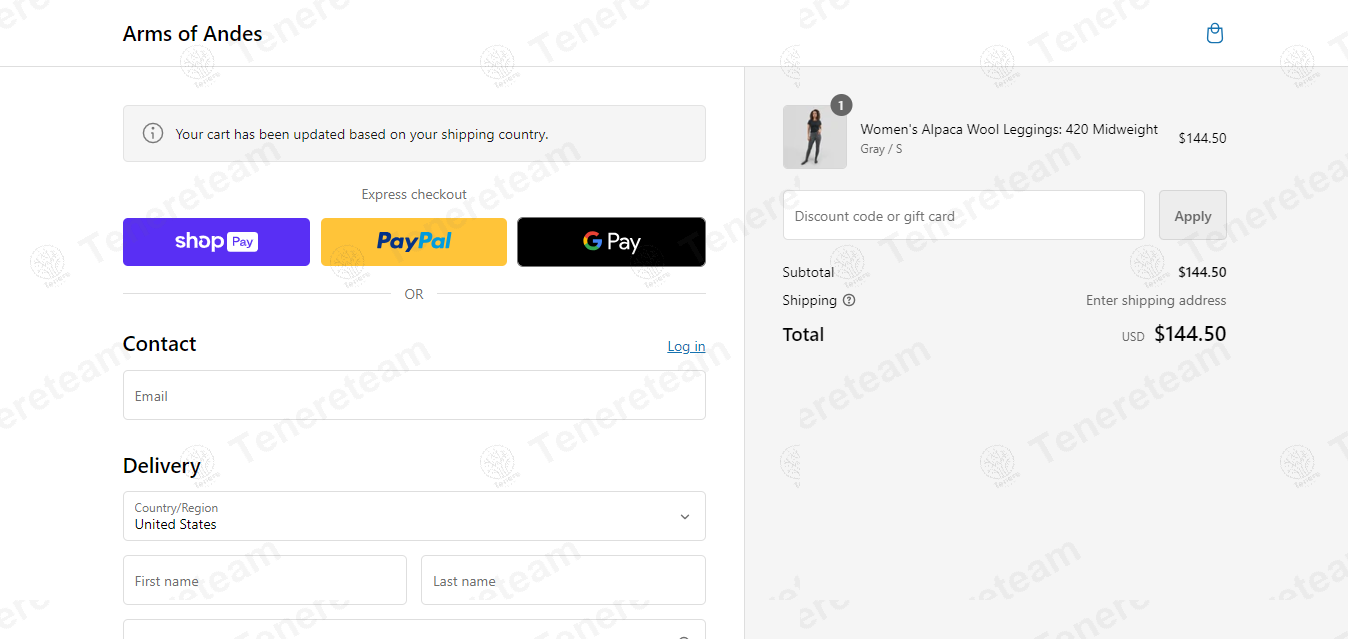Select the Last name field
The width and height of the screenshot is (1348, 639).
(563, 580)
